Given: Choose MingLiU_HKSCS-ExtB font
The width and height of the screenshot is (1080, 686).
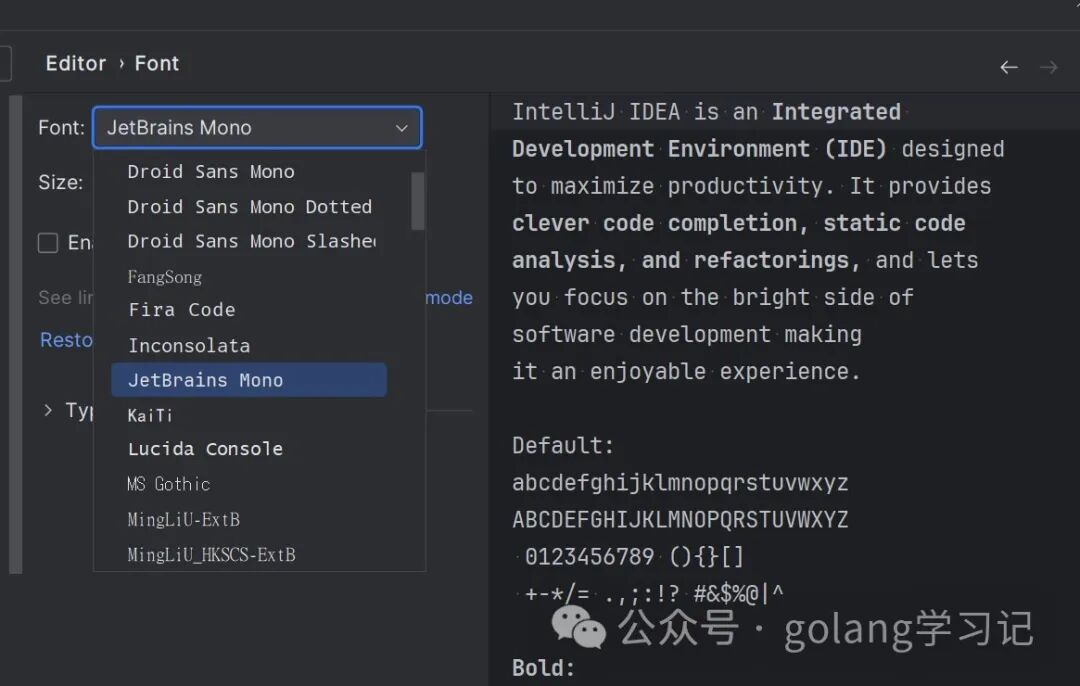Looking at the screenshot, I should pos(211,554).
